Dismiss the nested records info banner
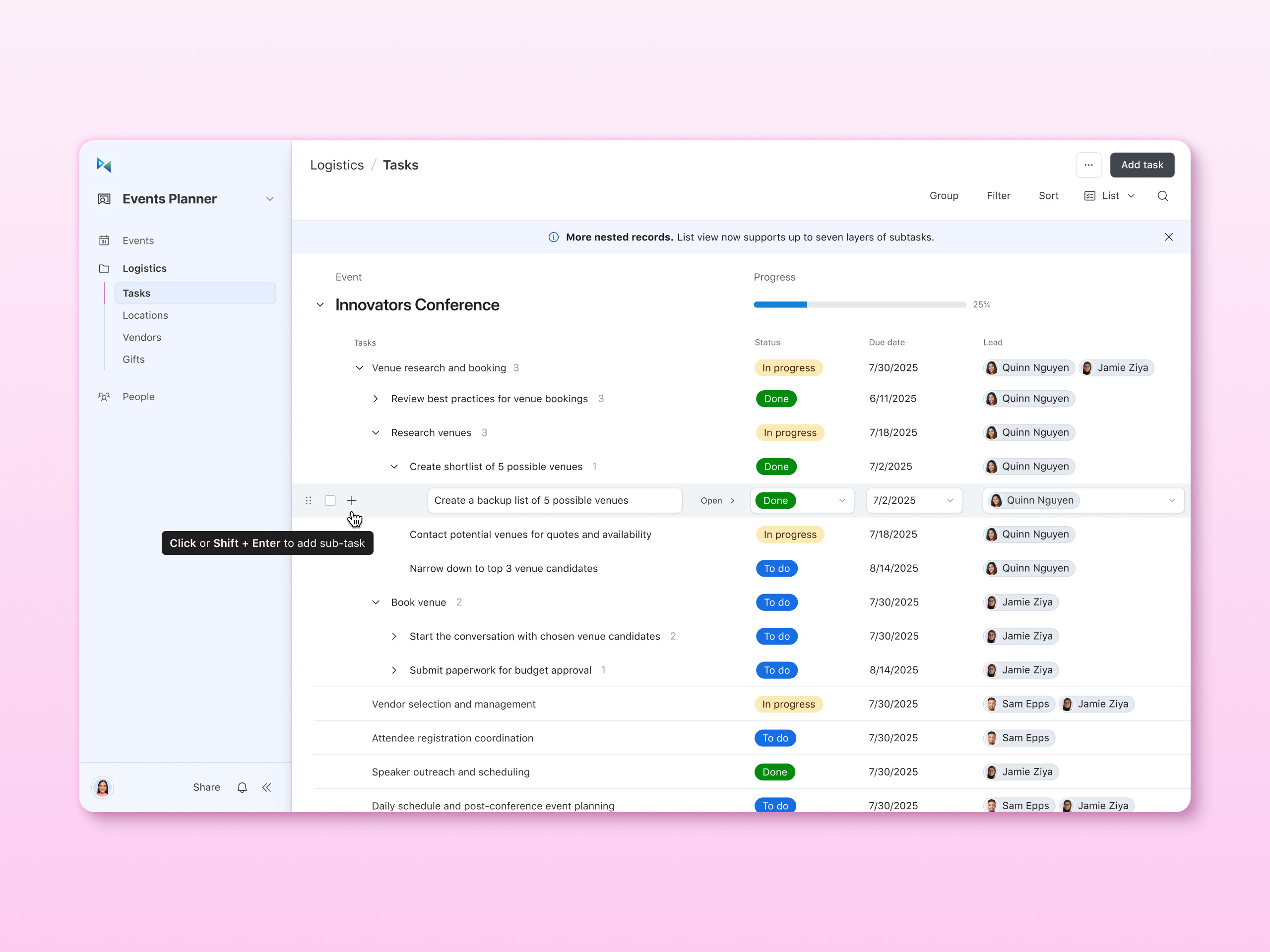Image resolution: width=1270 pixels, height=952 pixels. point(1168,237)
